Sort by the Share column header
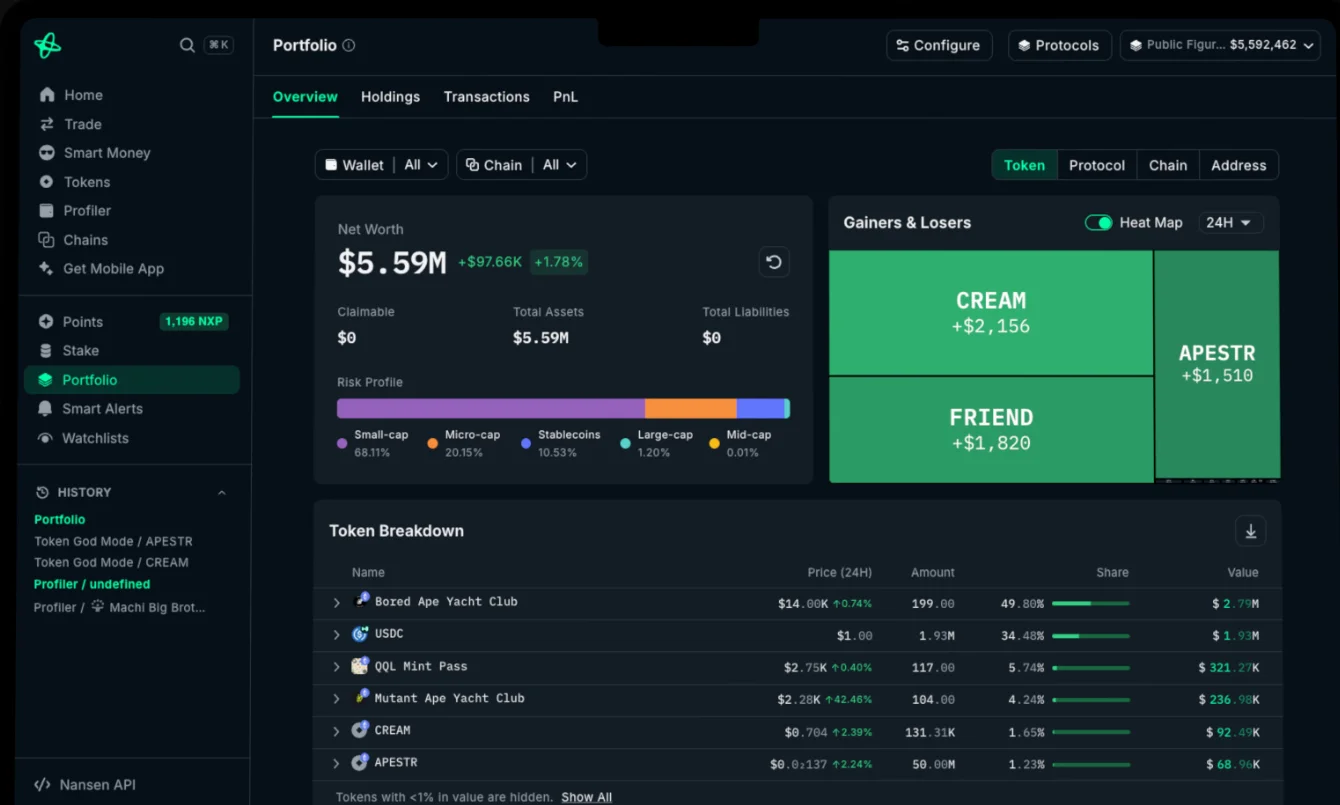The width and height of the screenshot is (1340, 805). (x=1112, y=573)
